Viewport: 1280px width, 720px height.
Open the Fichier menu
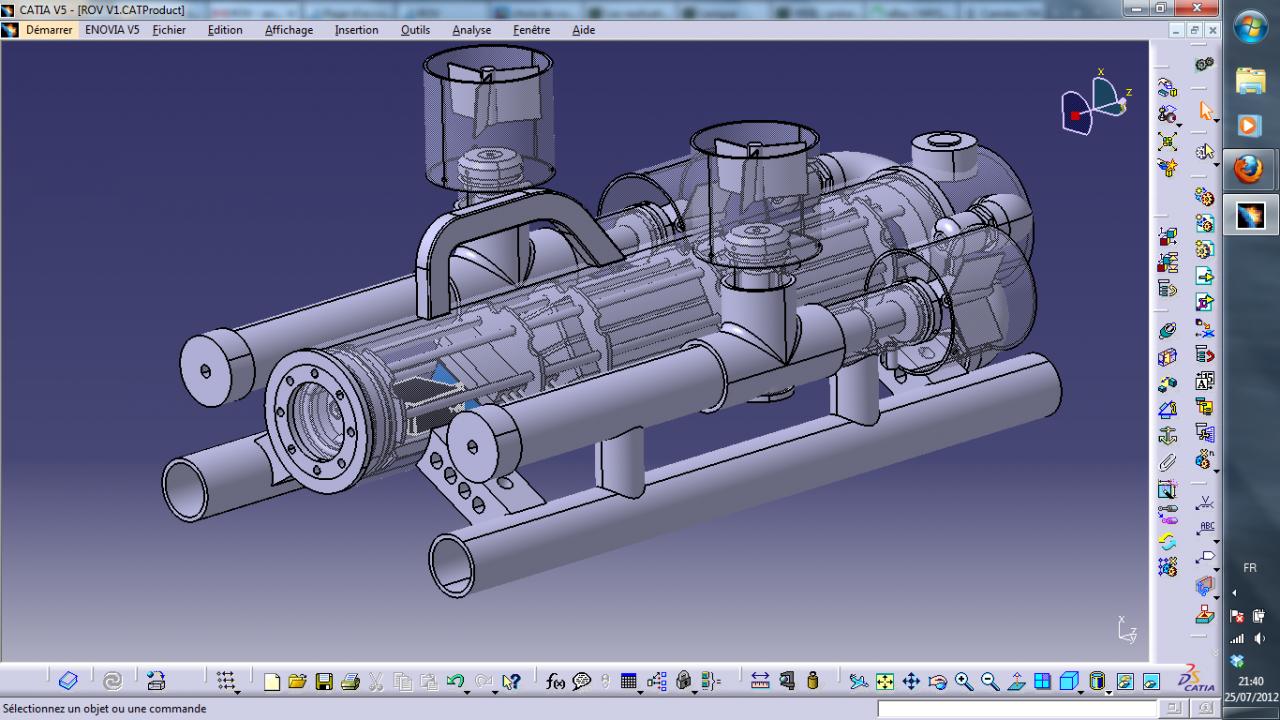coord(169,30)
